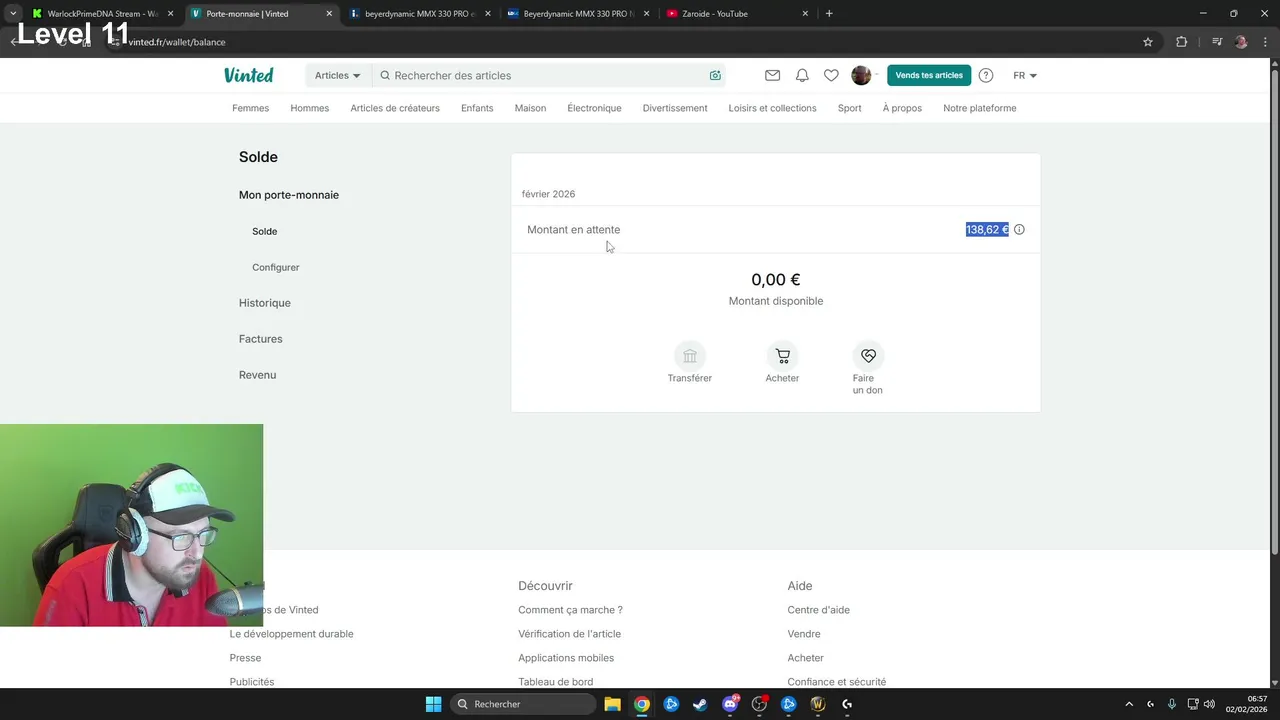The width and height of the screenshot is (1280, 720).
Task: Open Factures in sidebar
Action: click(261, 339)
